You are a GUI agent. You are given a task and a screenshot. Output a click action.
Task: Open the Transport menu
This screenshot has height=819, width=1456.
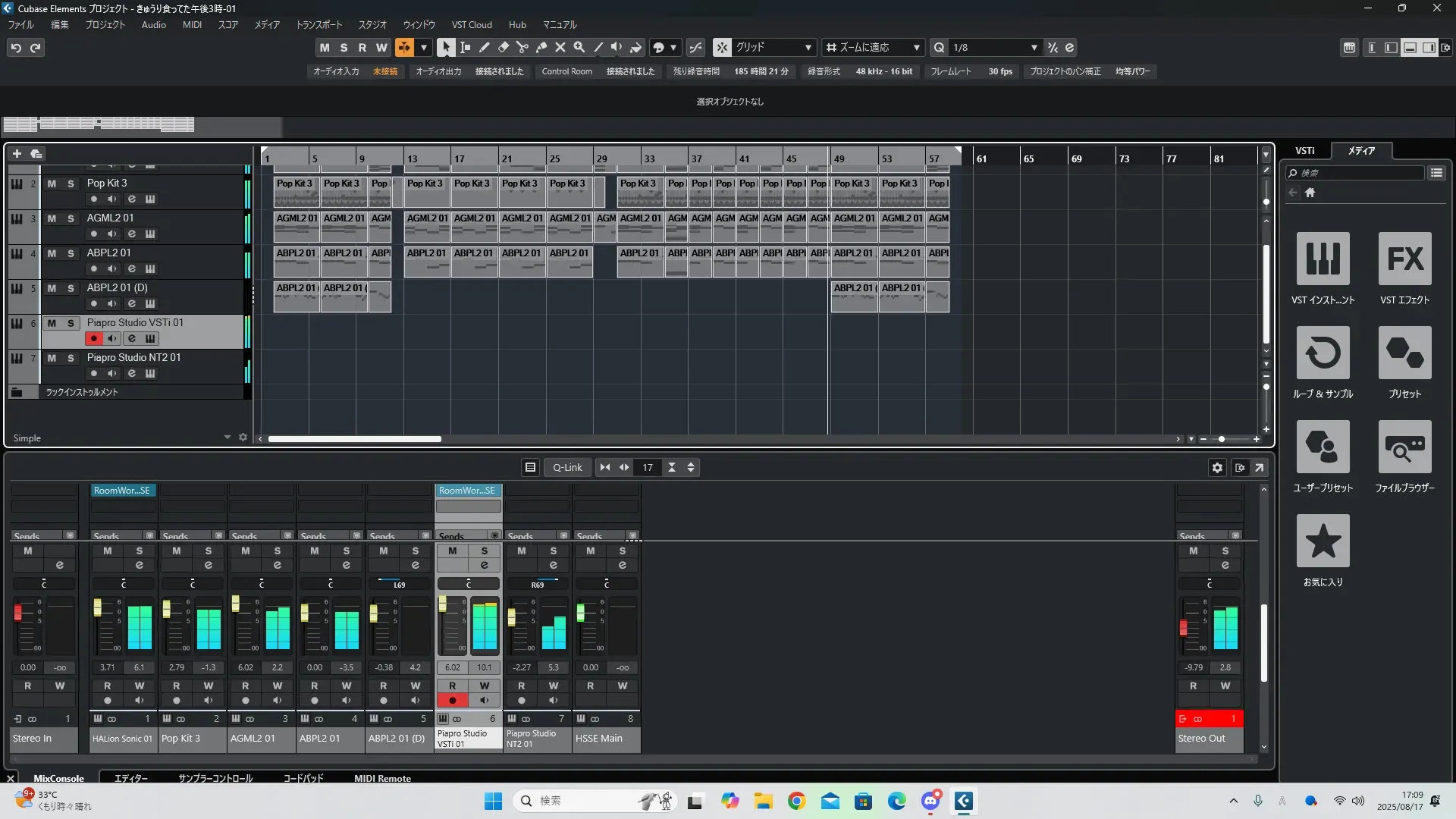[x=318, y=25]
